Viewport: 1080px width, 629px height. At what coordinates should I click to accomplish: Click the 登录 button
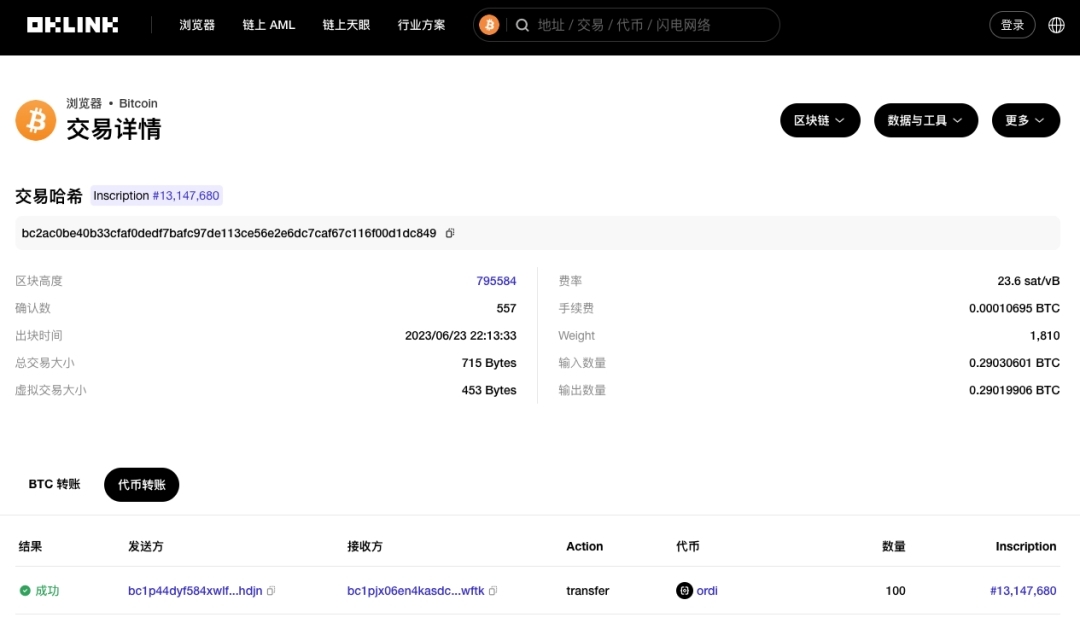[x=1011, y=24]
